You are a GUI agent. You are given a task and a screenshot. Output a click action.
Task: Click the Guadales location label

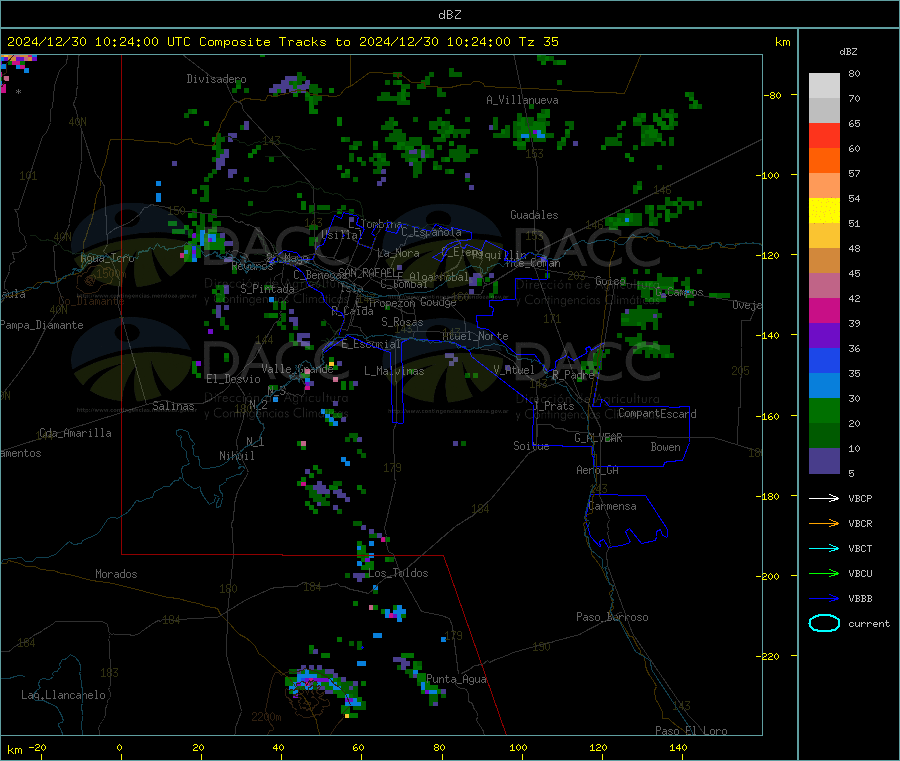coord(534,215)
